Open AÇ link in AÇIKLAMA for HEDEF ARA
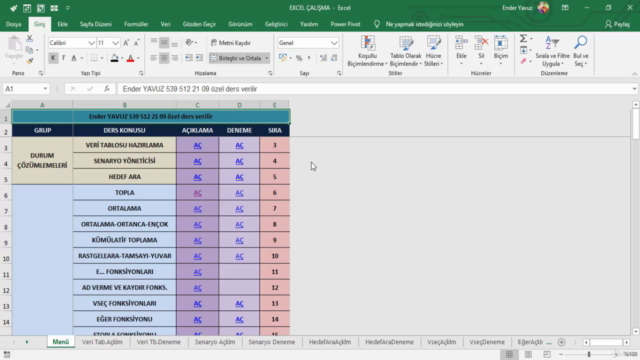Screen dimensions: 640x360 [x=198, y=177]
